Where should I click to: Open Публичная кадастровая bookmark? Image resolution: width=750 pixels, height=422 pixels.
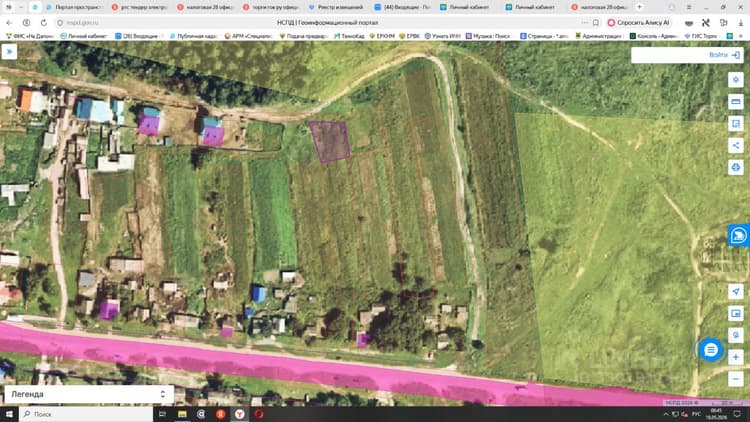(193, 36)
